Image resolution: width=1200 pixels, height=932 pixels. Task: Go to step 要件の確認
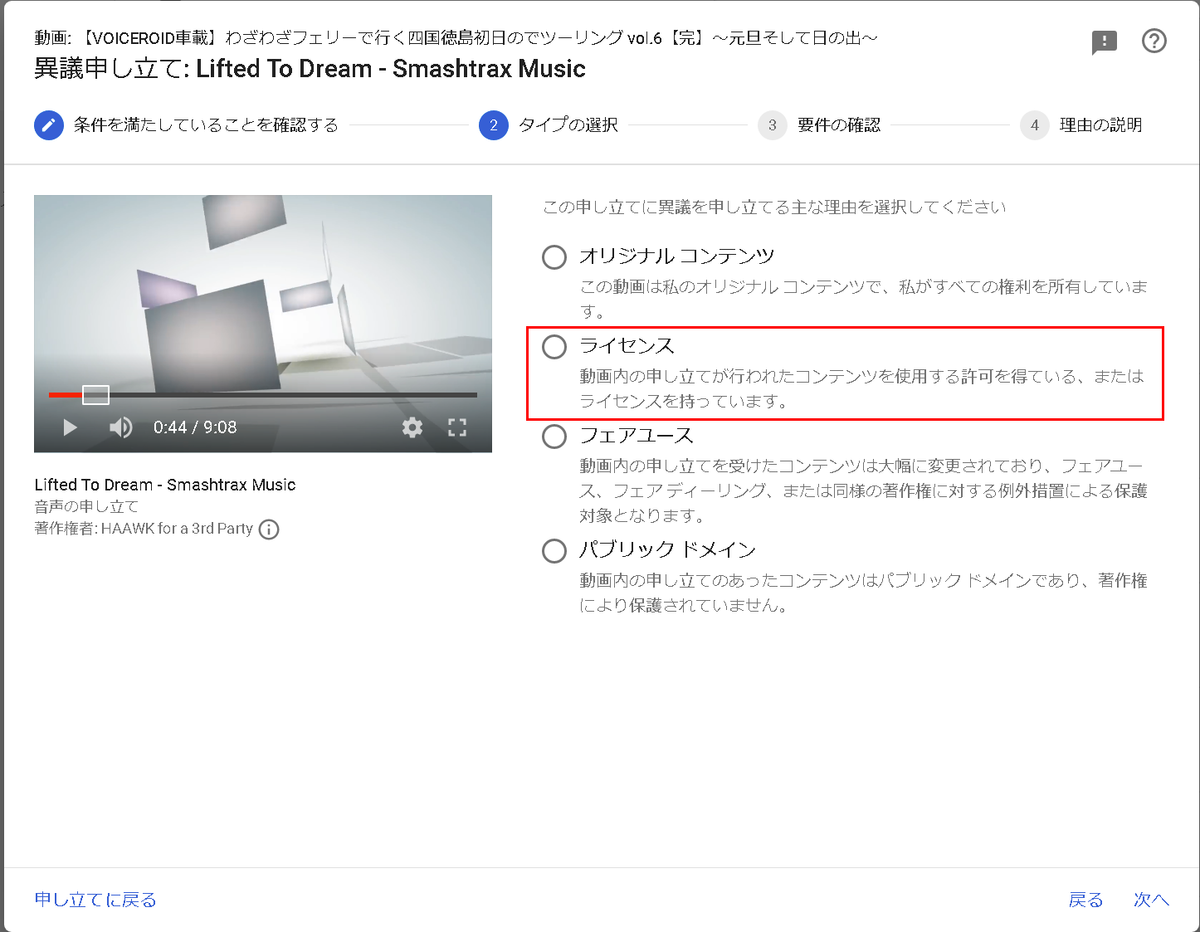point(820,125)
